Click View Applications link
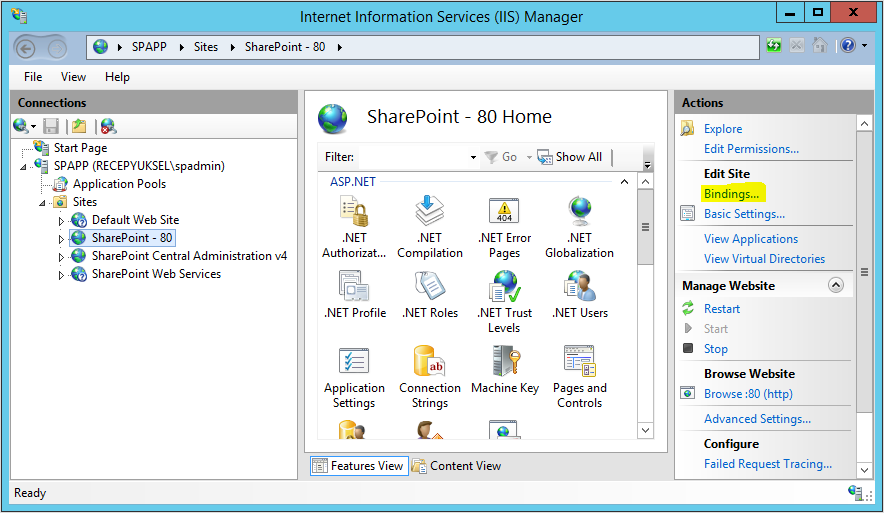Image resolution: width=884 pixels, height=513 pixels. coord(751,238)
